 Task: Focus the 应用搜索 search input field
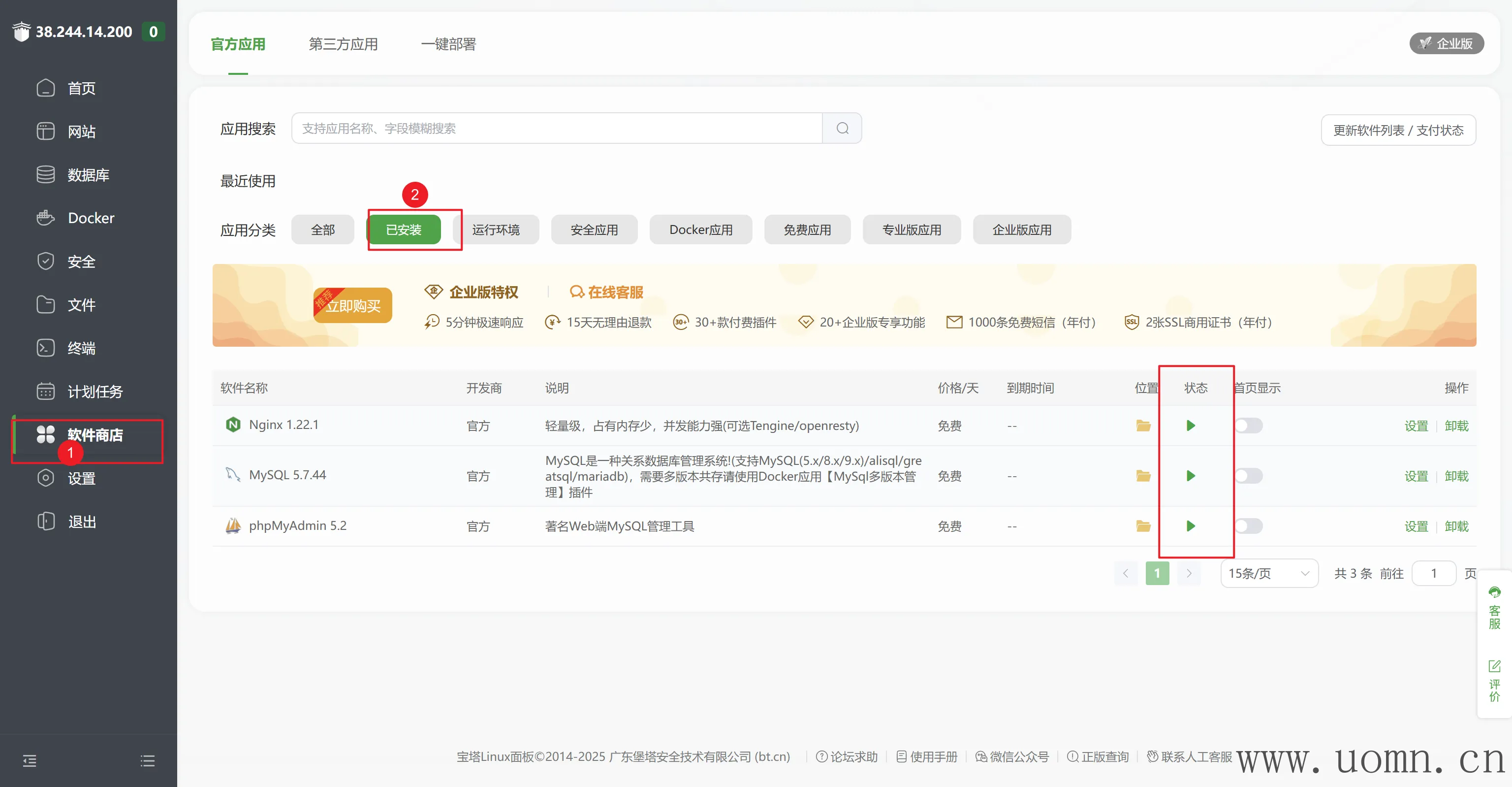[x=557, y=128]
